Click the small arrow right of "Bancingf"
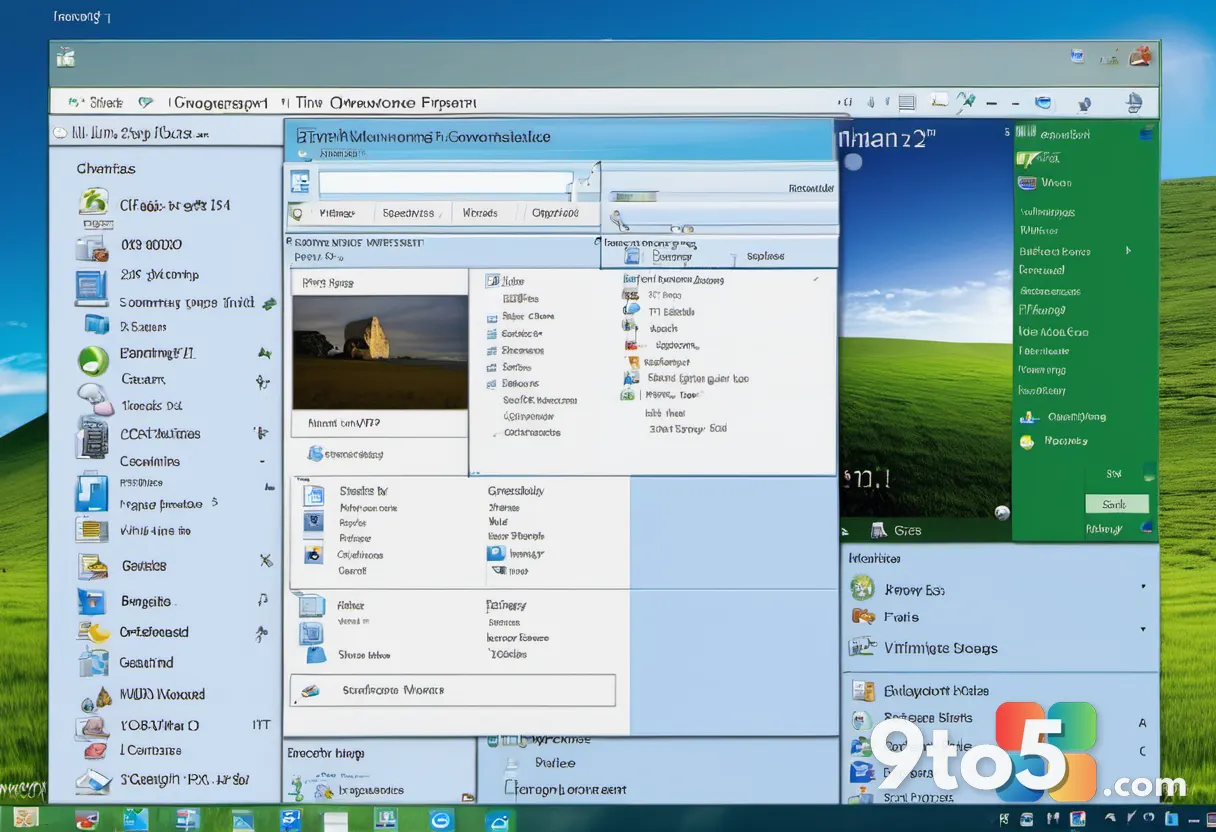Viewport: 1216px width, 832px height. (x=264, y=353)
